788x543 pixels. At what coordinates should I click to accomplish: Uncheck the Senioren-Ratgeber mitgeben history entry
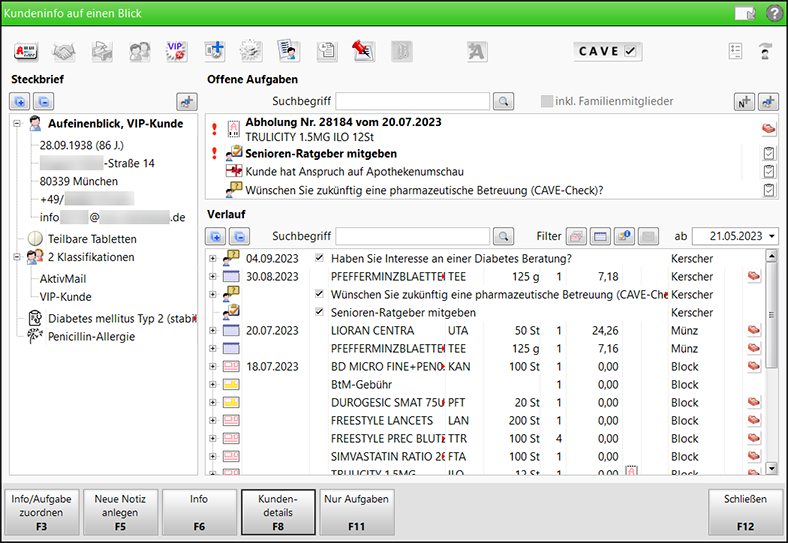pyautogui.click(x=319, y=312)
